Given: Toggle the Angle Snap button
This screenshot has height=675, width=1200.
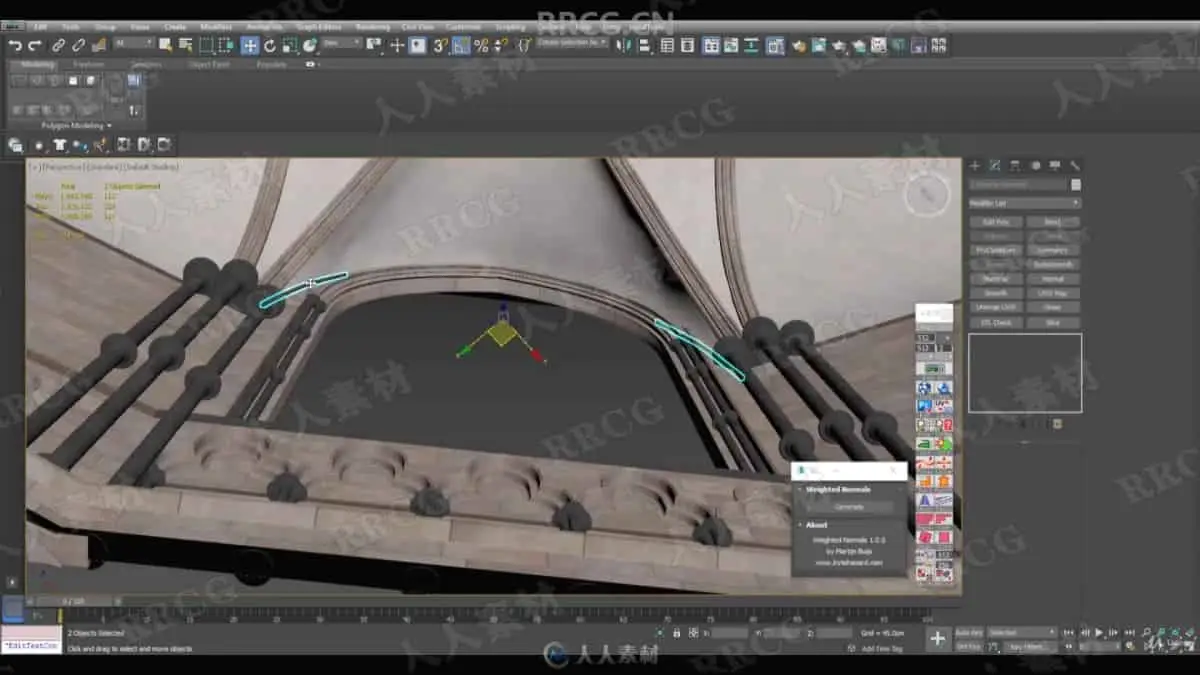Looking at the screenshot, I should click(460, 45).
